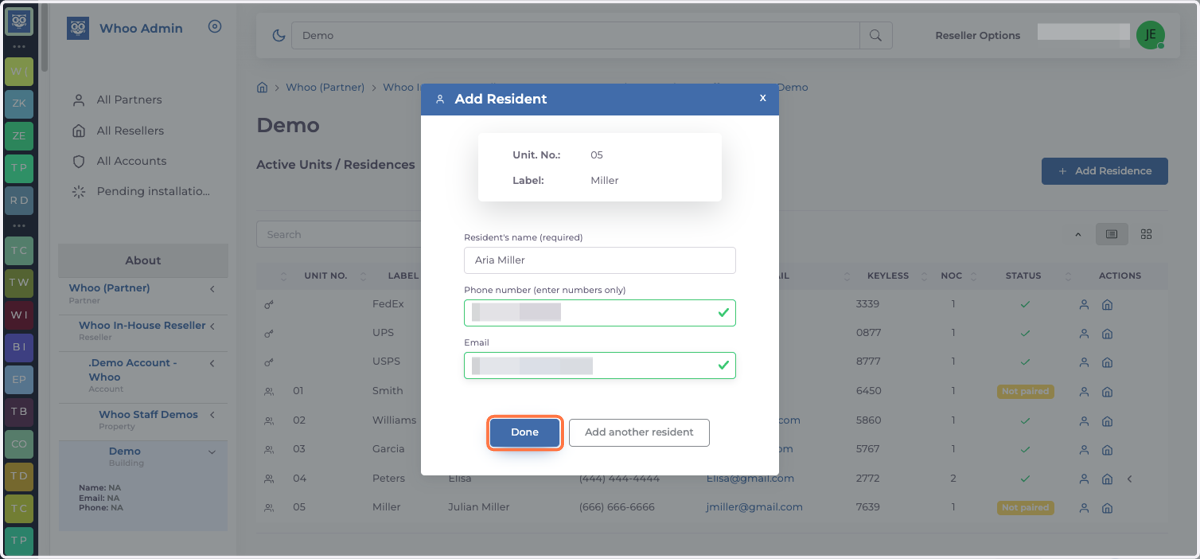Viewport: 1200px width, 559px height.
Task: Open the TD workspace tile
Action: coord(19,476)
